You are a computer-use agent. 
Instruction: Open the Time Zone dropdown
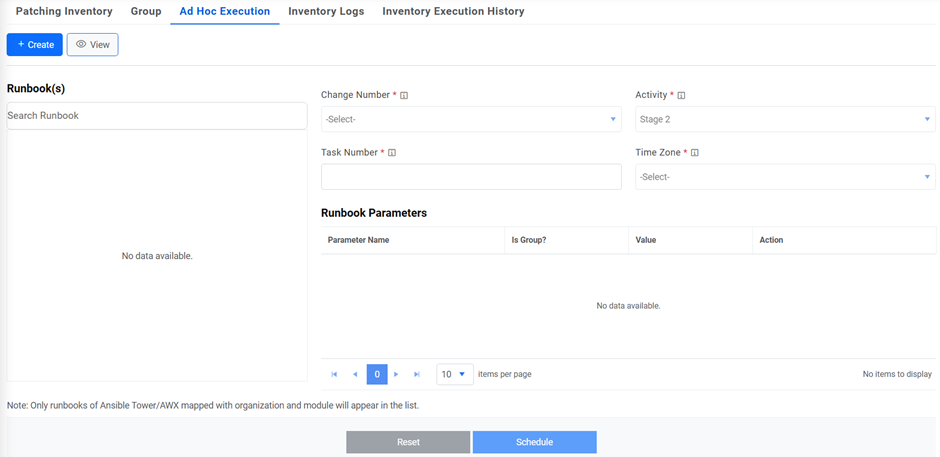pos(785,177)
